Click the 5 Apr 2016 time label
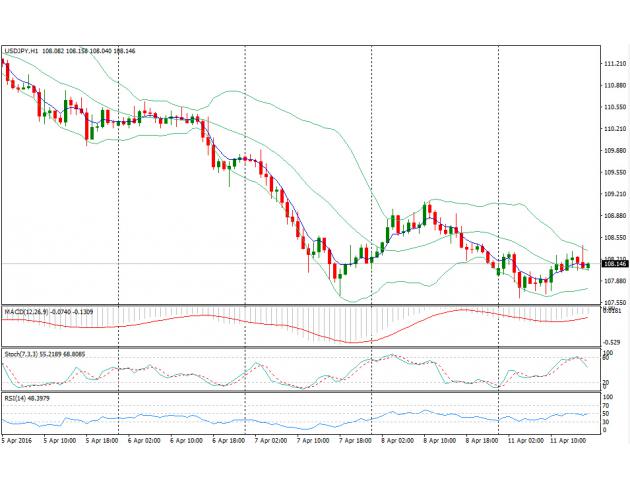The width and height of the screenshot is (630, 490). [18, 439]
